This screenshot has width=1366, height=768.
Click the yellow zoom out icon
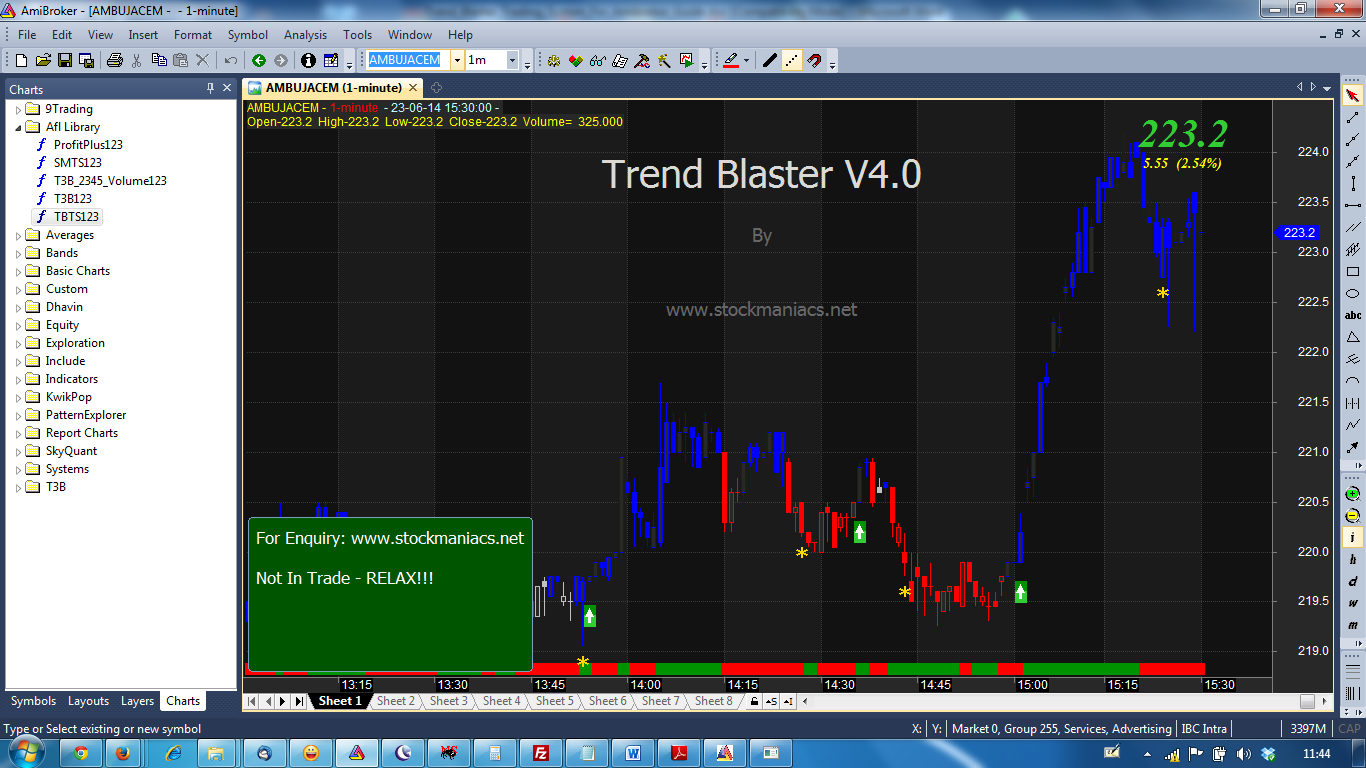1353,516
